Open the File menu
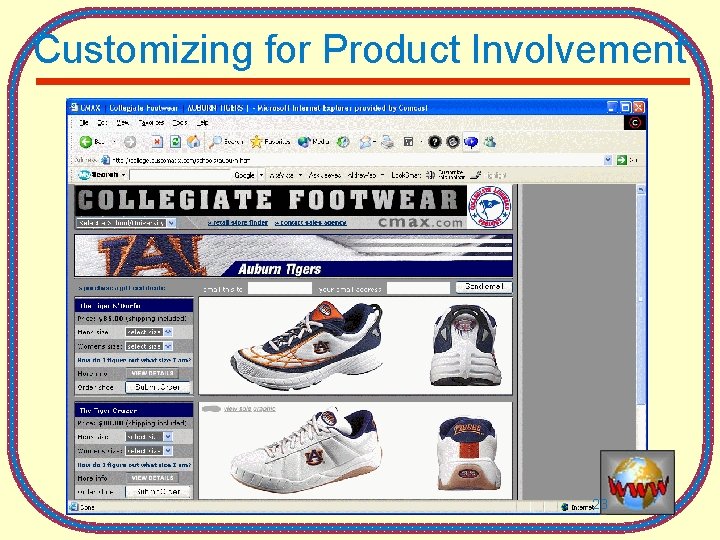The image size is (720, 540). coord(84,123)
